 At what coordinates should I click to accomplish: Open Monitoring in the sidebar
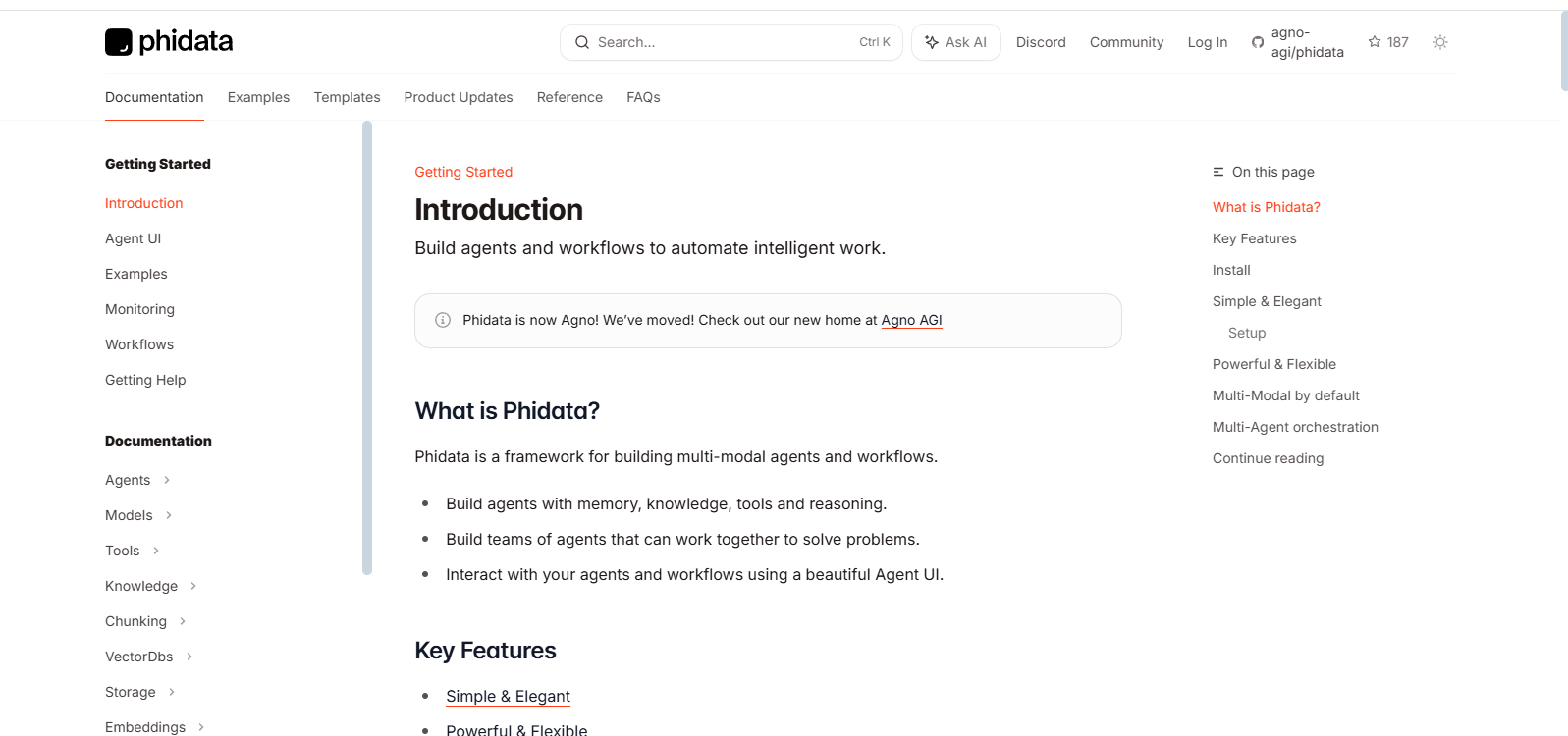pyautogui.click(x=139, y=309)
